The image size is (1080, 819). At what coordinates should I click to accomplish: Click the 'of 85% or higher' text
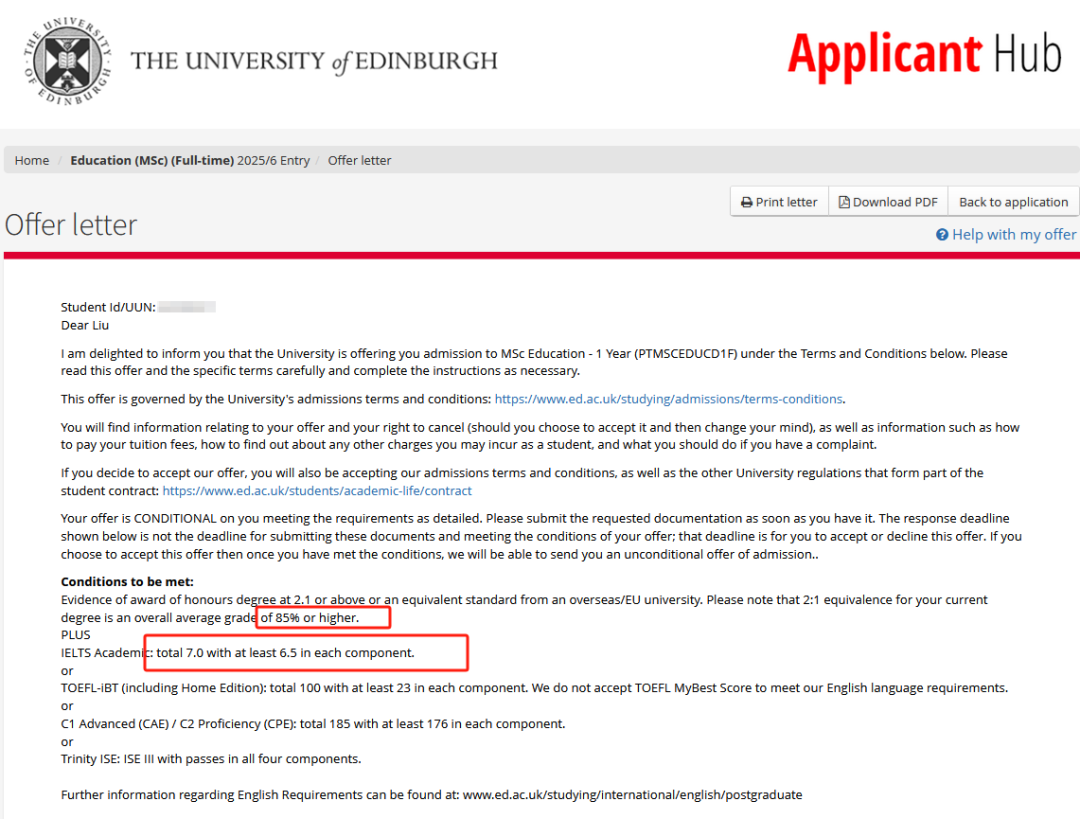[309, 617]
